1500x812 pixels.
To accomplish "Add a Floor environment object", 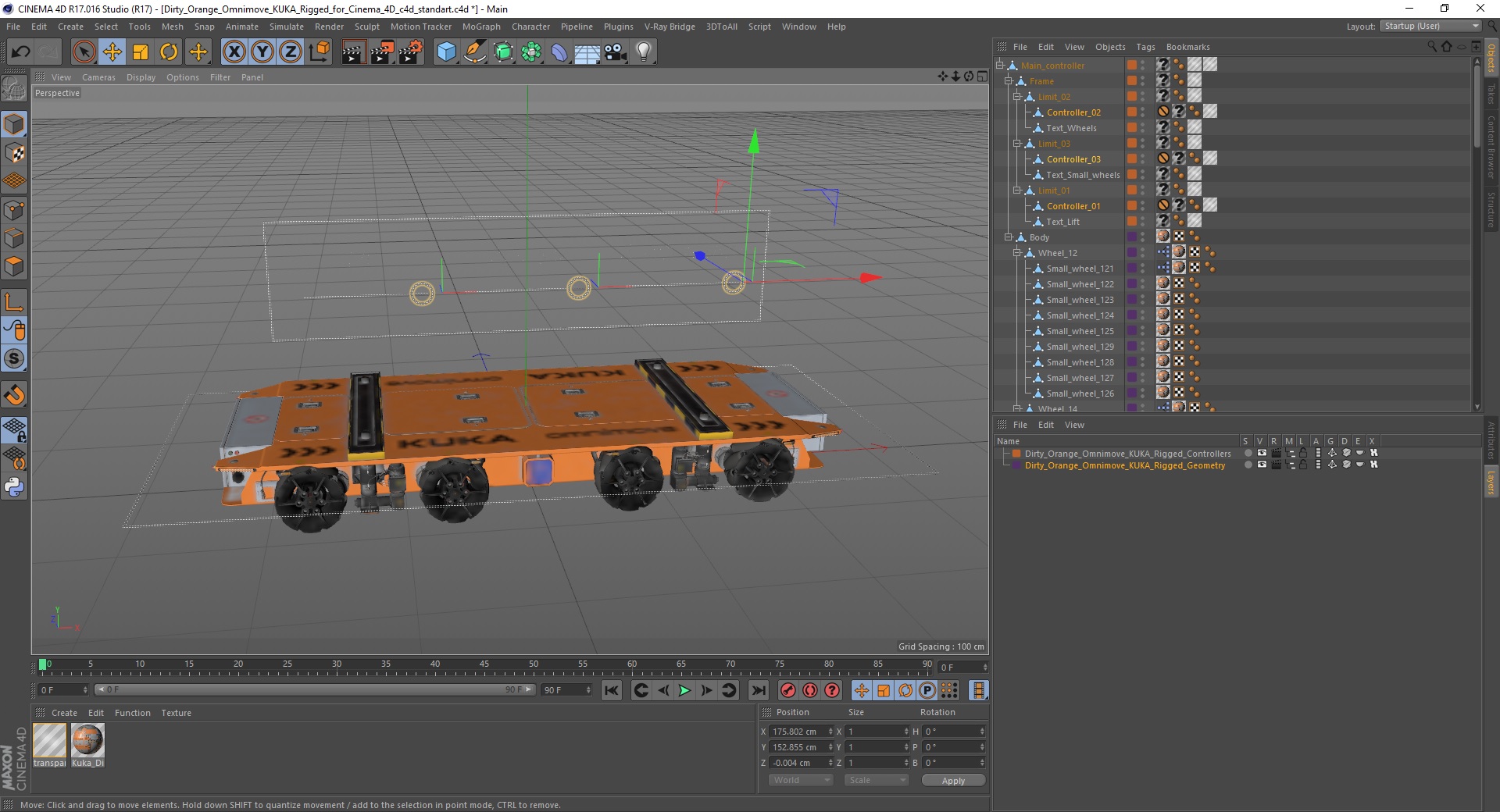I will coord(587,52).
